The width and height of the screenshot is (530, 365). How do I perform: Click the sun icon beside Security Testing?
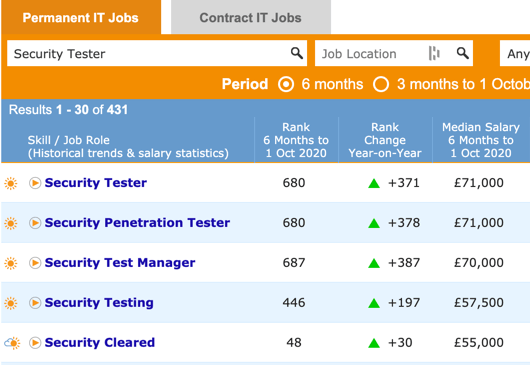click(11, 303)
